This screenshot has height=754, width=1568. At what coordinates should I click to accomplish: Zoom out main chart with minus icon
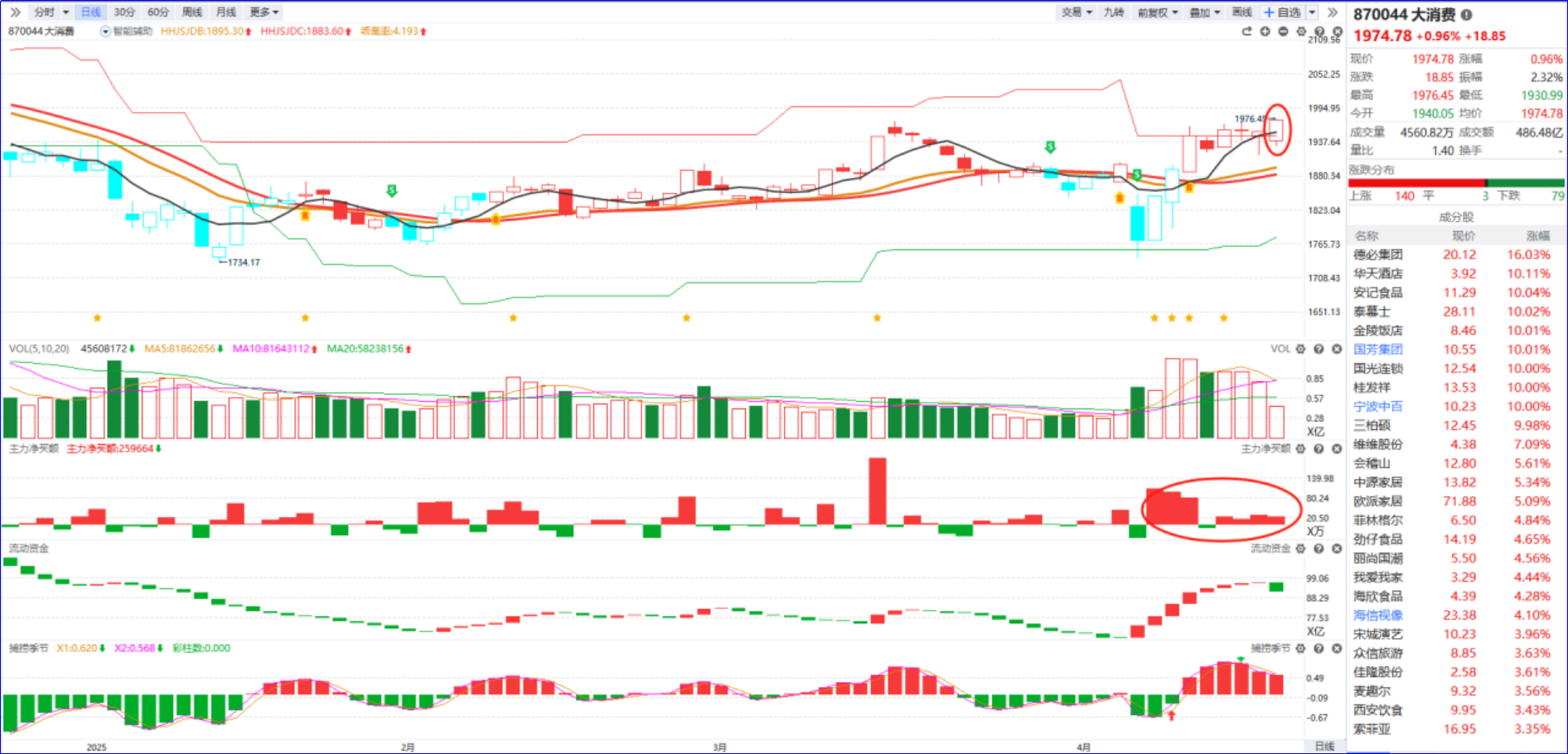(x=1283, y=31)
